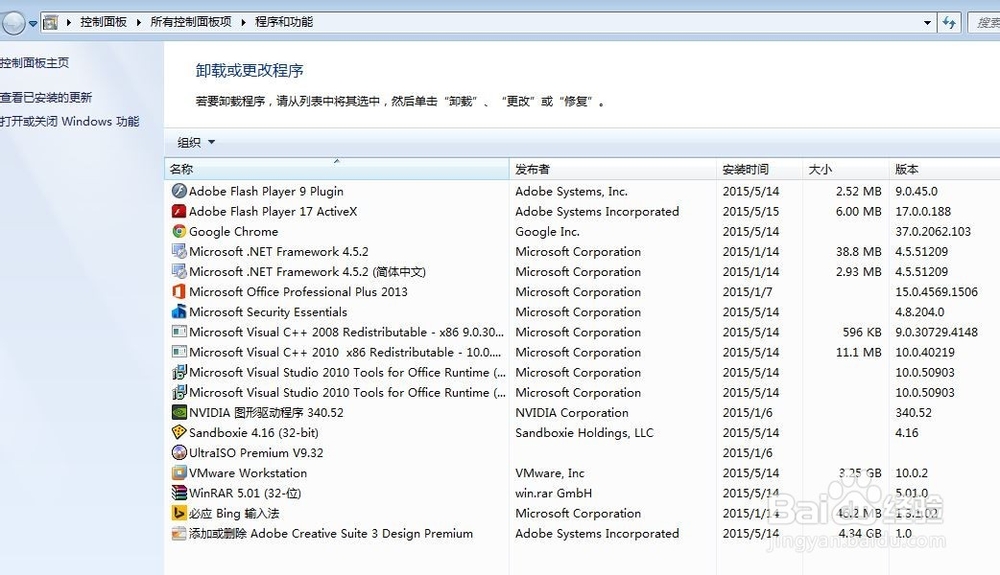Click size value 596 KB
The height and width of the screenshot is (575, 1000).
[x=862, y=332]
